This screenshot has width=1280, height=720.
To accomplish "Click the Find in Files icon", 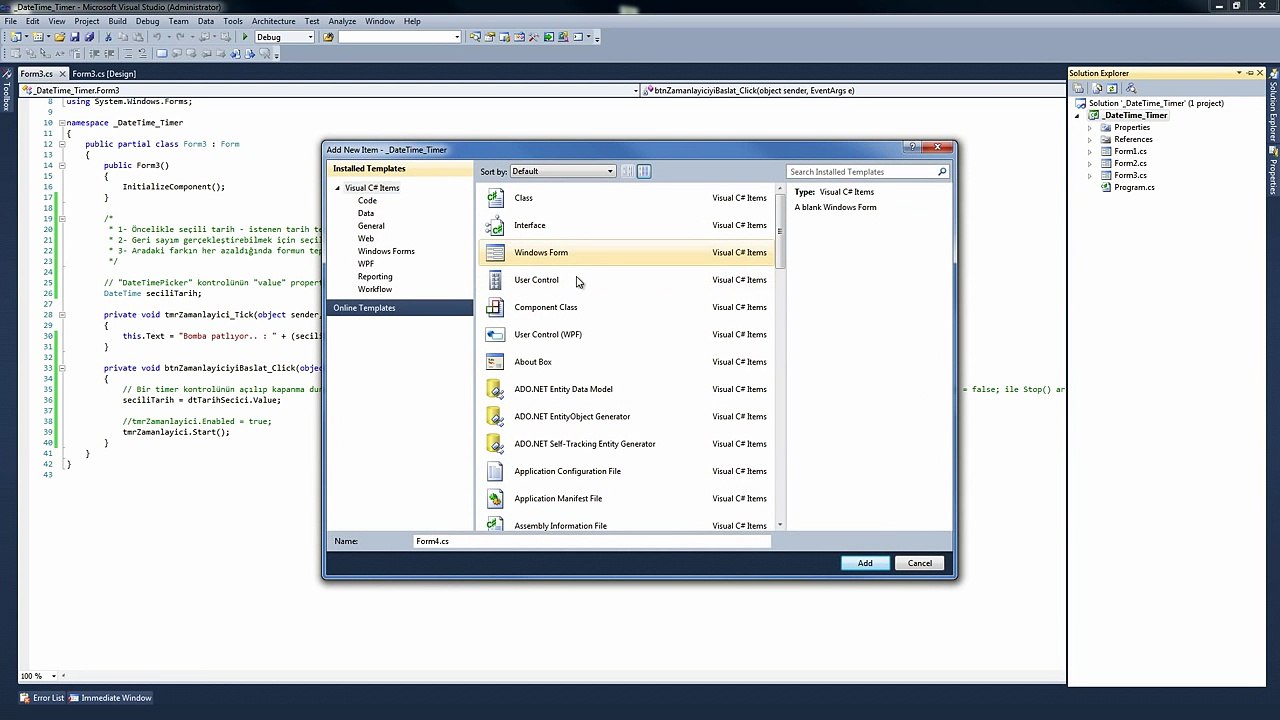I will 328,37.
